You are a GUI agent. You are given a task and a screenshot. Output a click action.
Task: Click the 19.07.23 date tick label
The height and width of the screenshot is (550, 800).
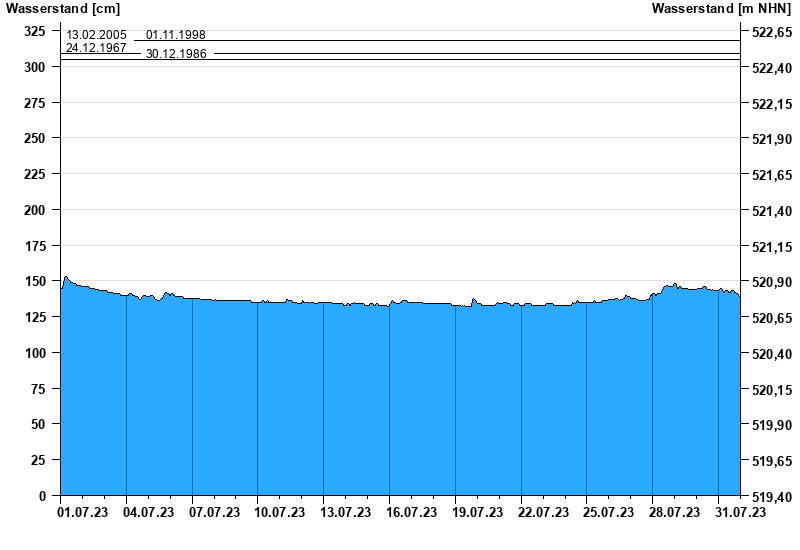pyautogui.click(x=478, y=513)
